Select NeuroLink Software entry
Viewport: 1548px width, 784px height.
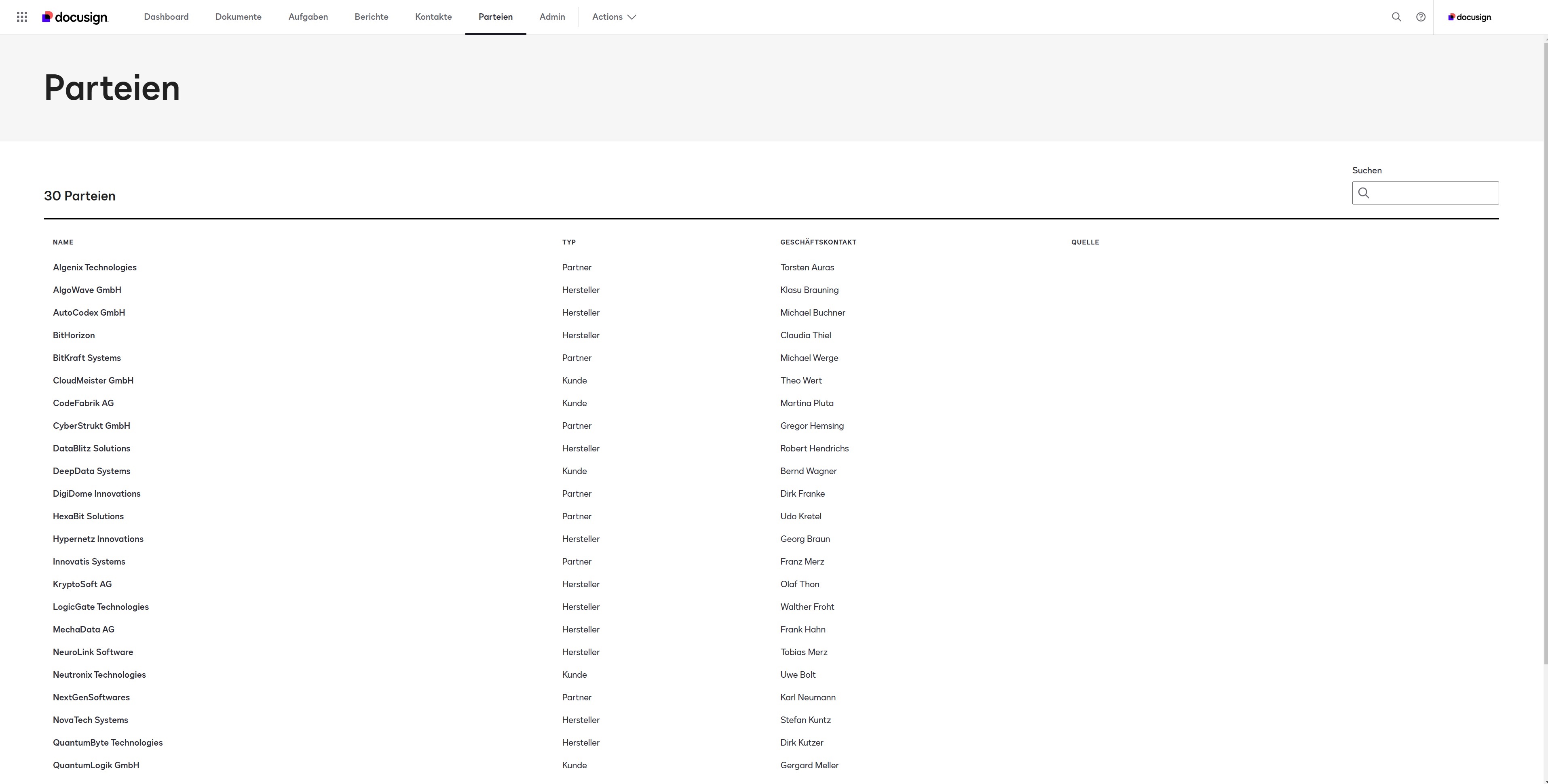coord(93,652)
